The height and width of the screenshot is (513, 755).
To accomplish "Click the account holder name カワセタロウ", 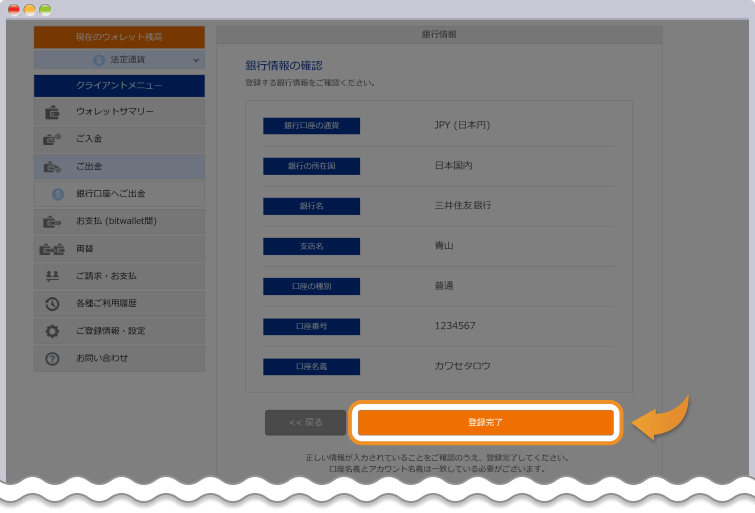I will tap(463, 366).
